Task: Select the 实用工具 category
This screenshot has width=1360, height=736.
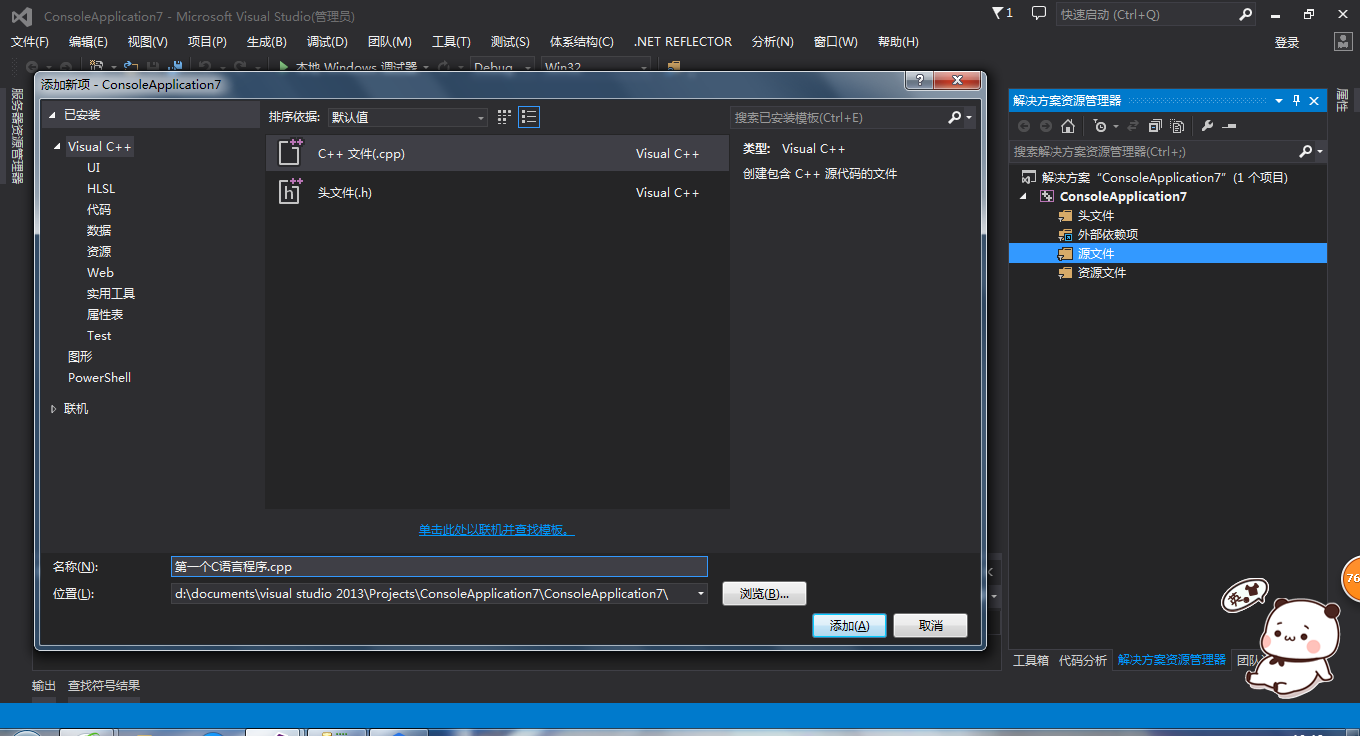Action: point(111,293)
